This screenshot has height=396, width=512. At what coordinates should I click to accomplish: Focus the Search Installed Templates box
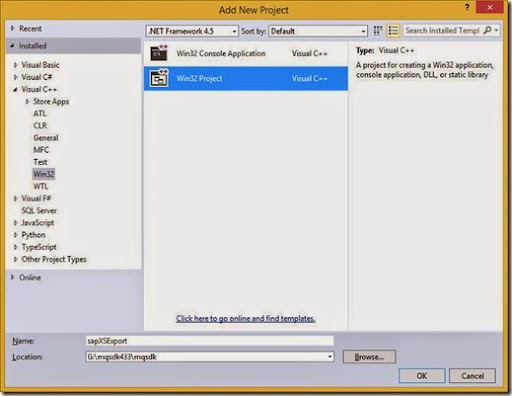(x=443, y=30)
